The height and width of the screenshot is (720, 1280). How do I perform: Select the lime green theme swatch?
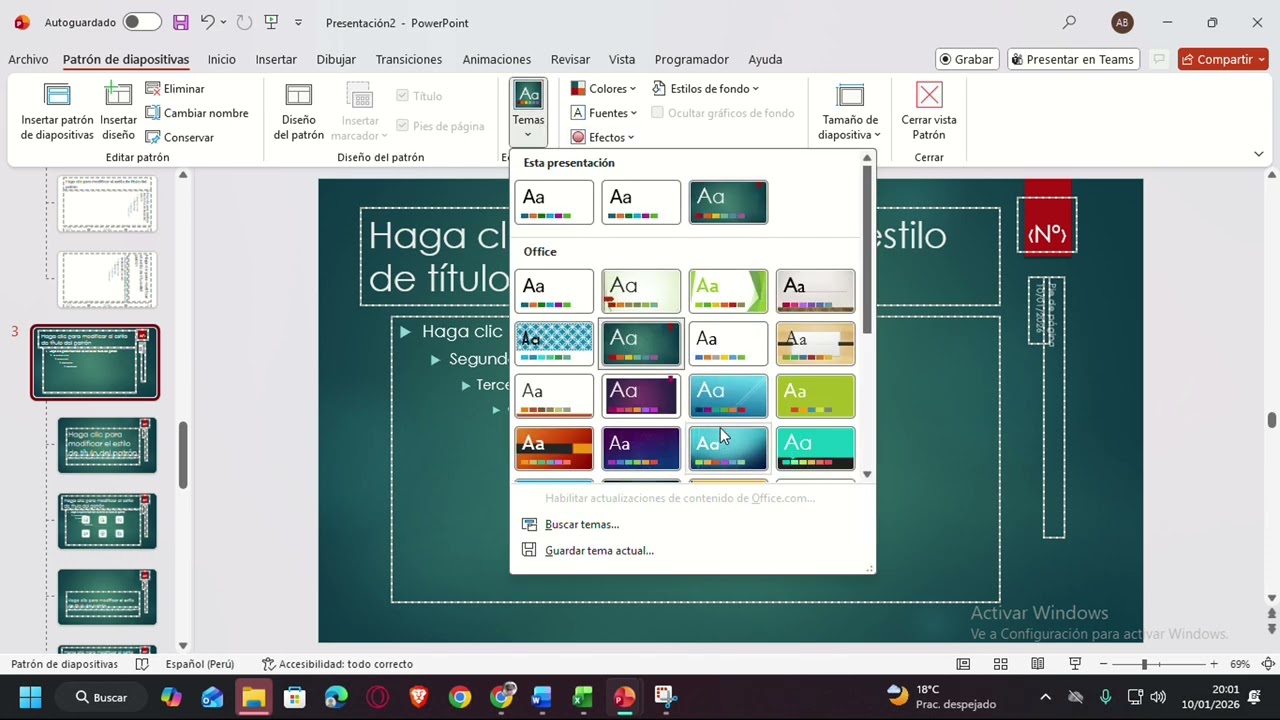click(815, 396)
